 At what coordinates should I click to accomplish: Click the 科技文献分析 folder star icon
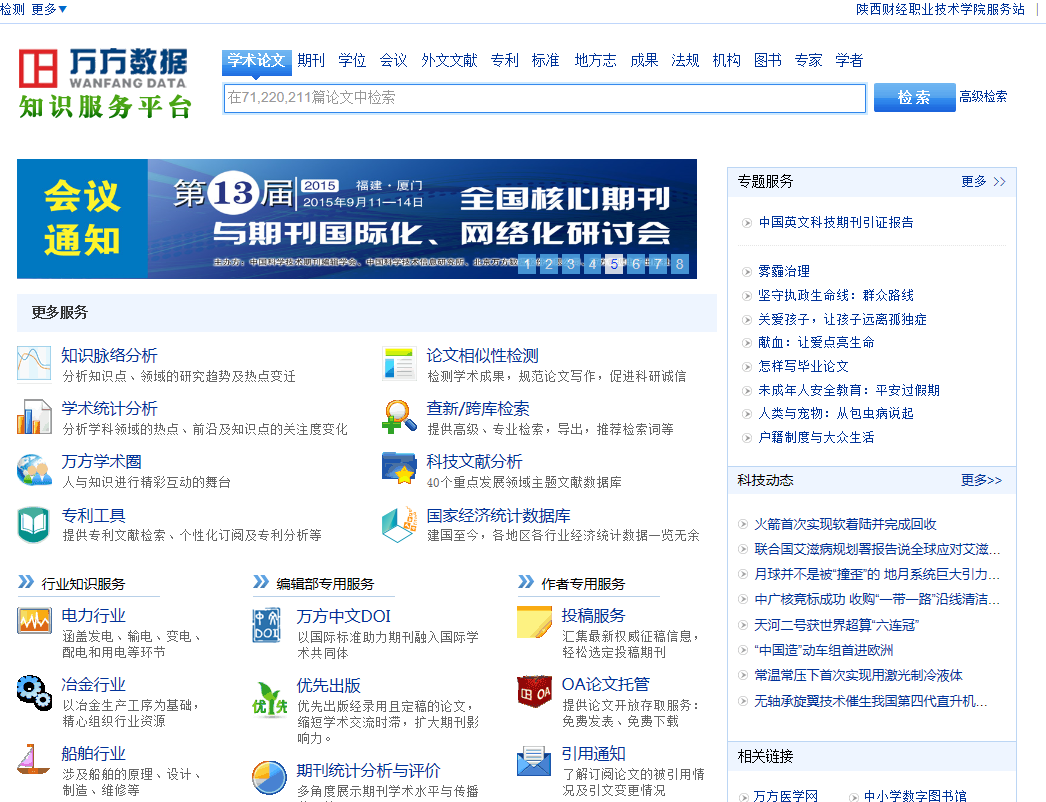point(400,470)
